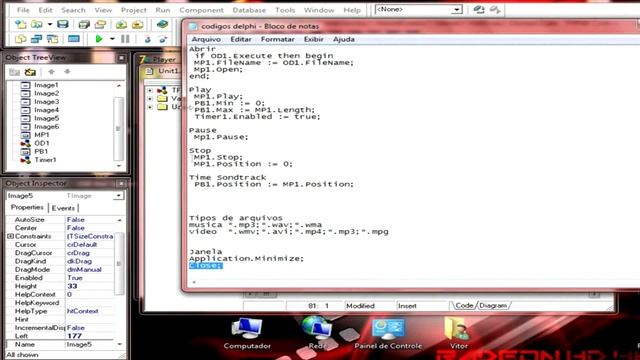Click the Pause debugger icon
Screen dimensions: 640x360
(x=125, y=39)
